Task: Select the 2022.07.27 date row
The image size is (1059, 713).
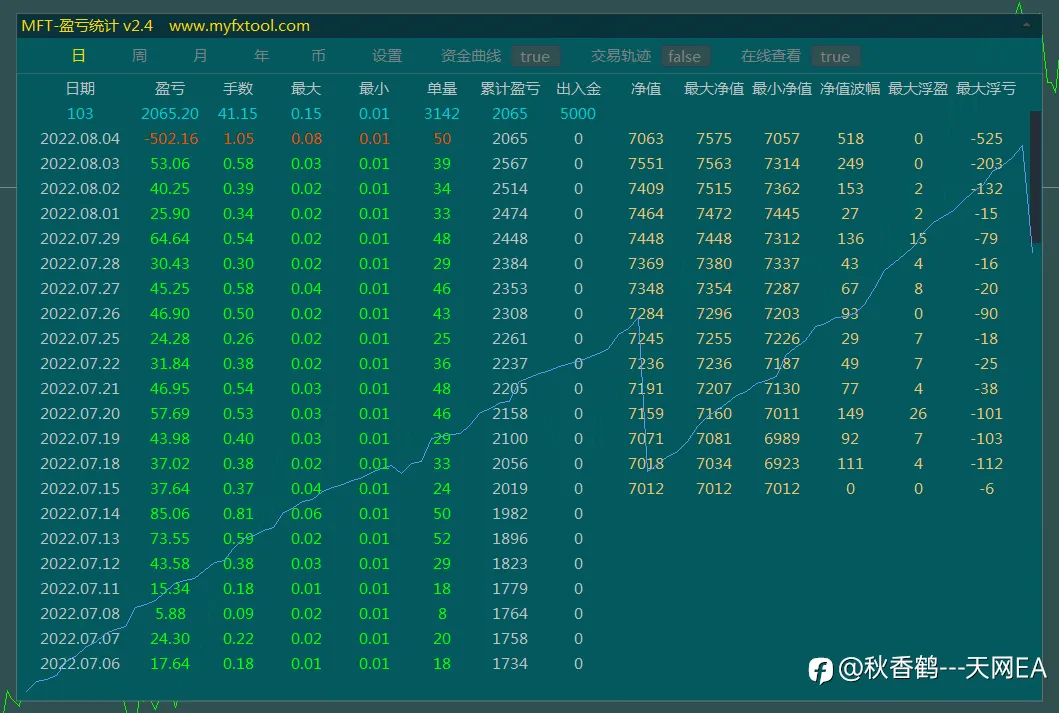Action: [x=80, y=288]
